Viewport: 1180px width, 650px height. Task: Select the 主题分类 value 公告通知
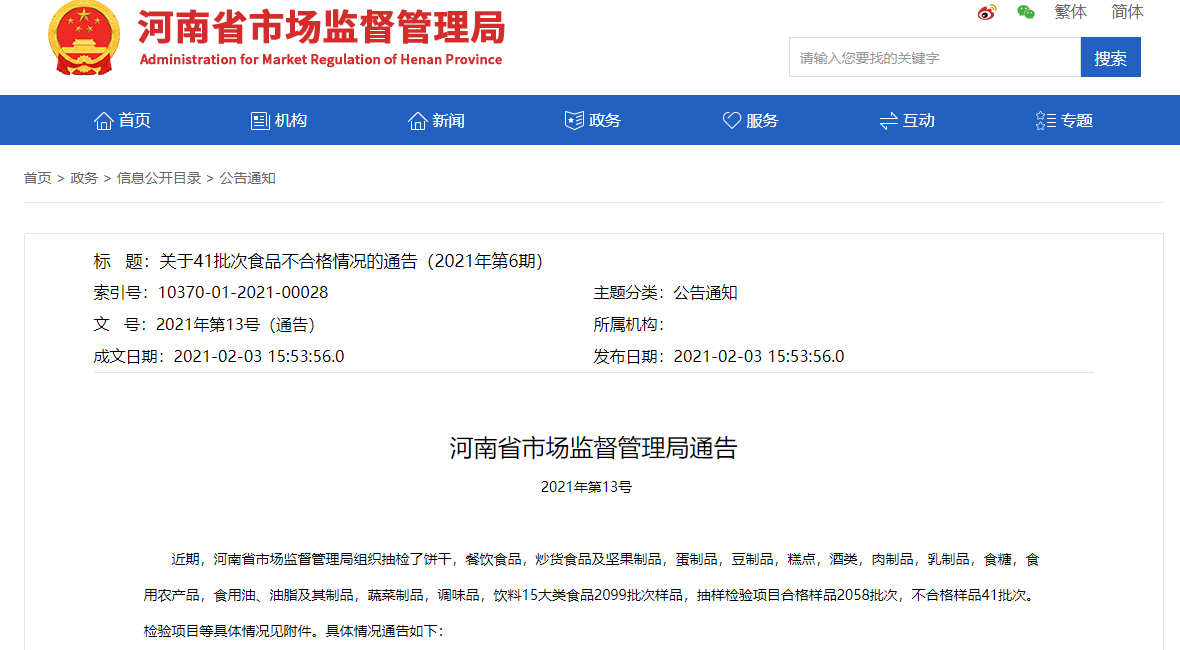(x=705, y=293)
